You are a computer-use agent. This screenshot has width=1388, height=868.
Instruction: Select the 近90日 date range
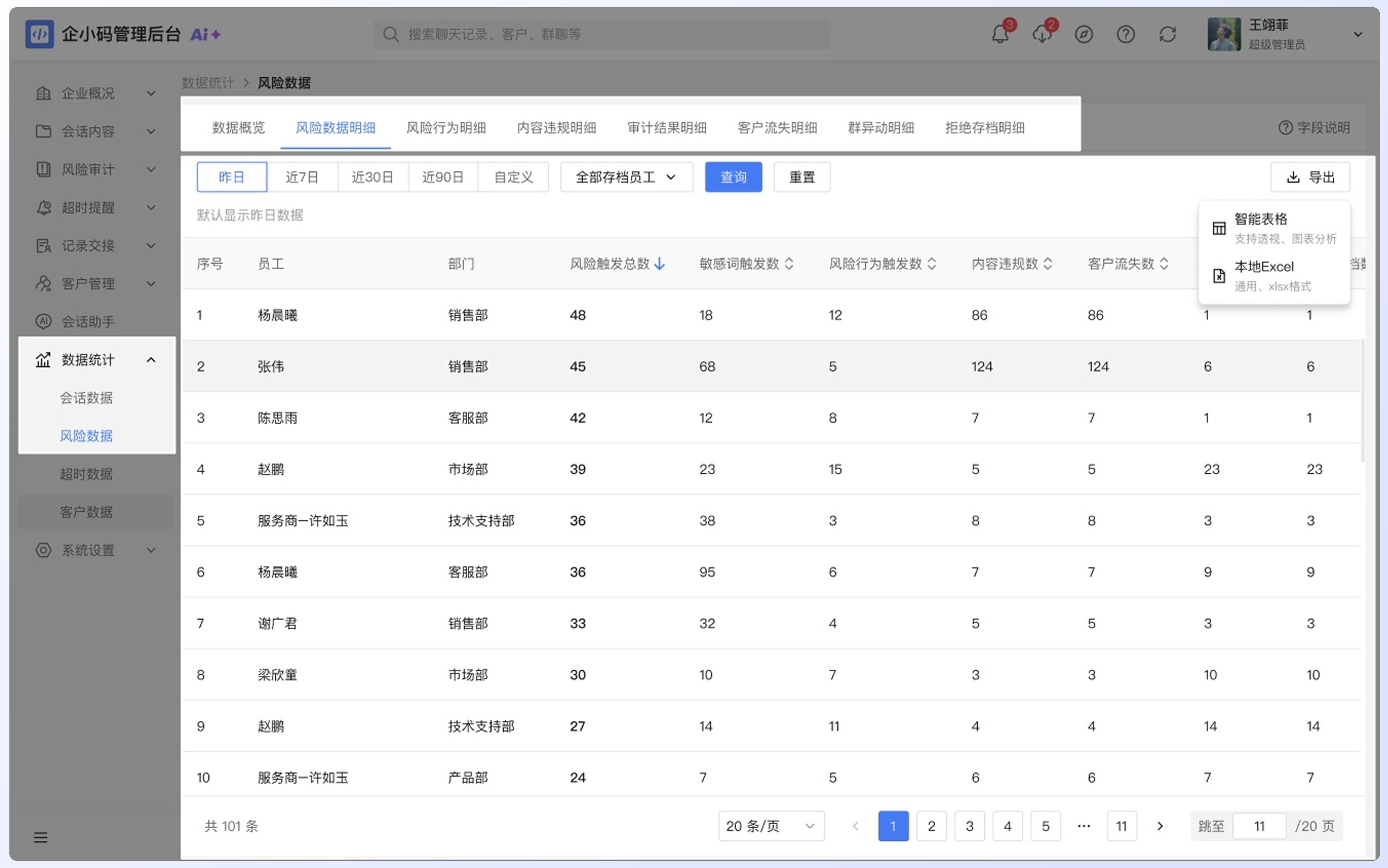tap(443, 177)
